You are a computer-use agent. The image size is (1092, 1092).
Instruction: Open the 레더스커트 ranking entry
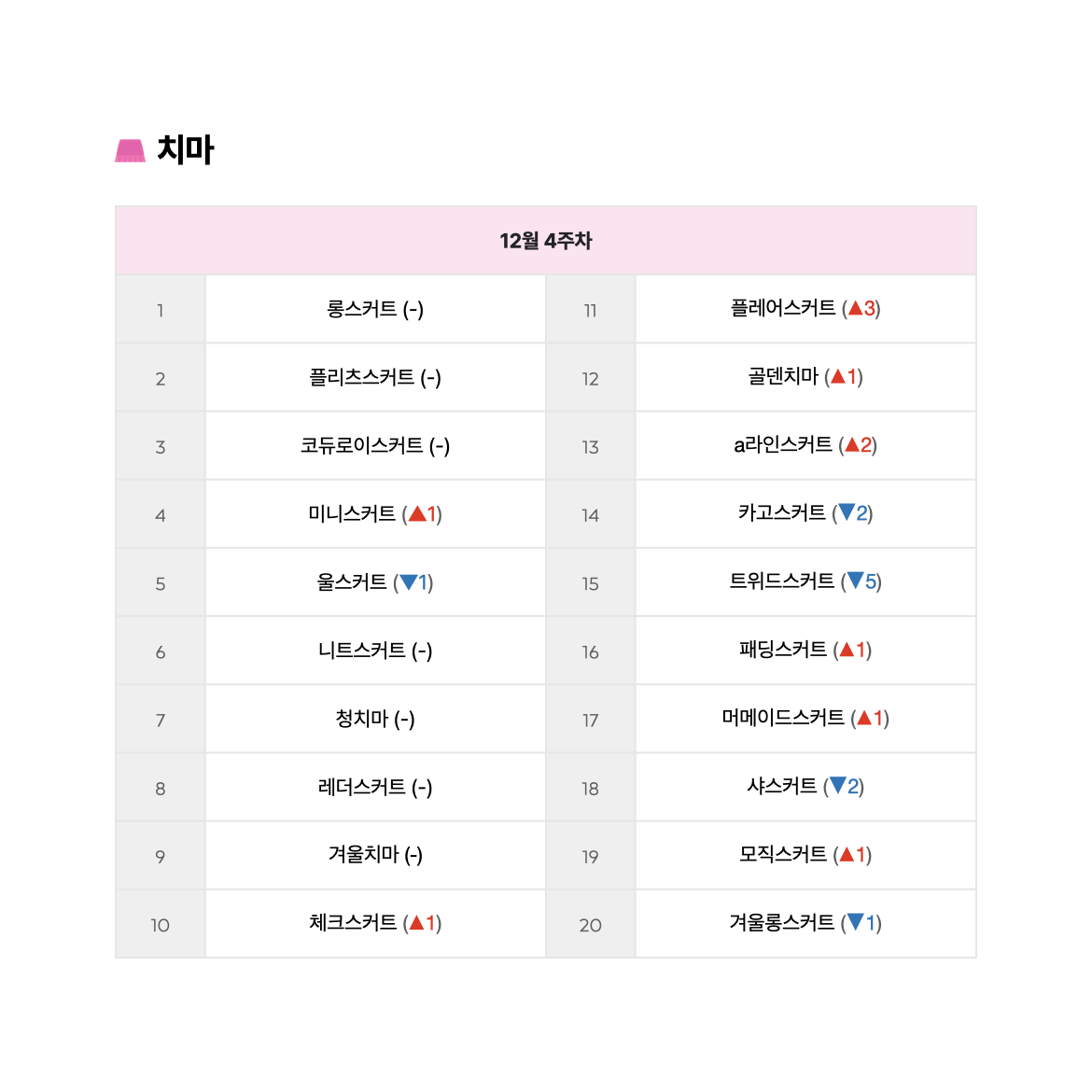point(362,786)
